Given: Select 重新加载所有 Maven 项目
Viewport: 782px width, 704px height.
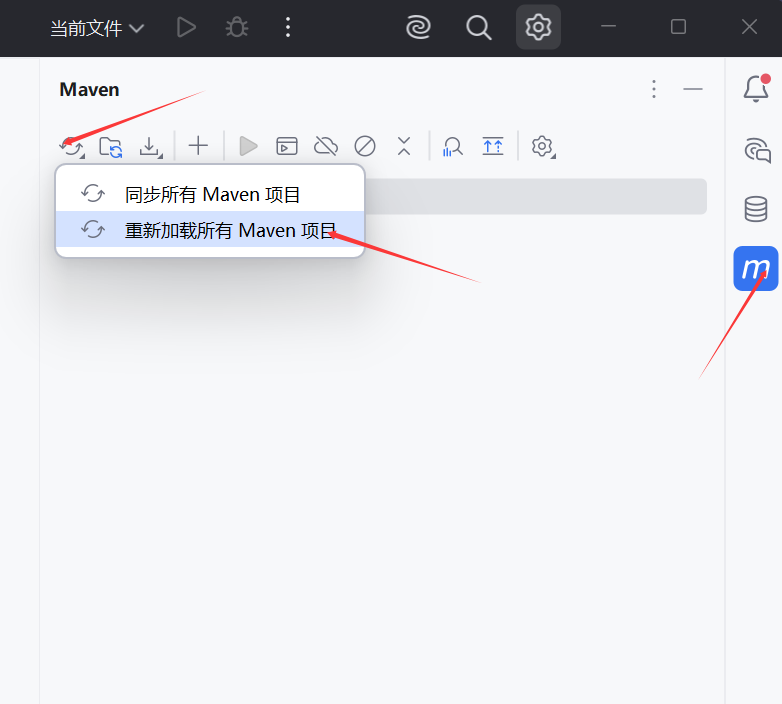Looking at the screenshot, I should 210,230.
